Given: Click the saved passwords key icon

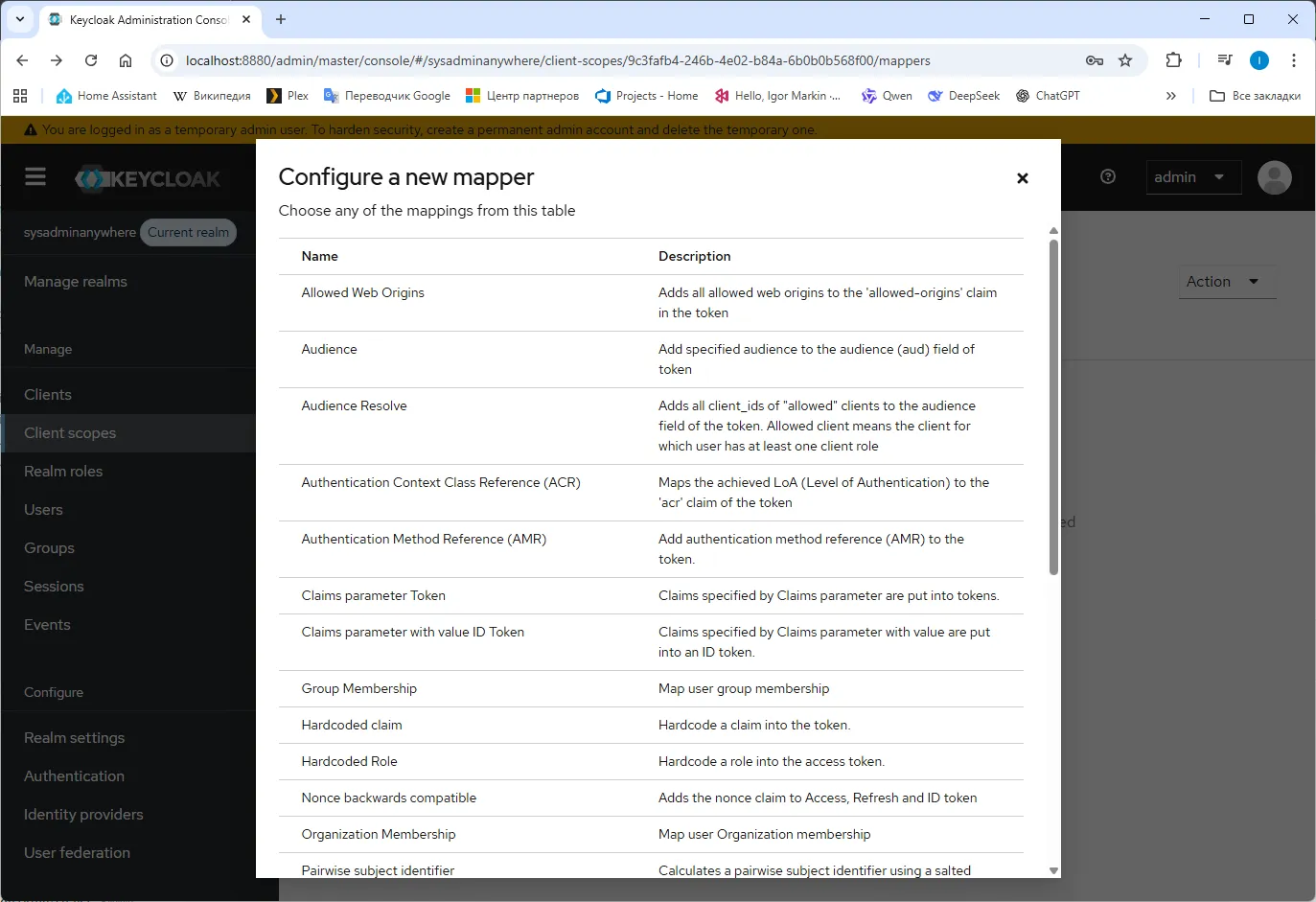Looking at the screenshot, I should pos(1094,60).
